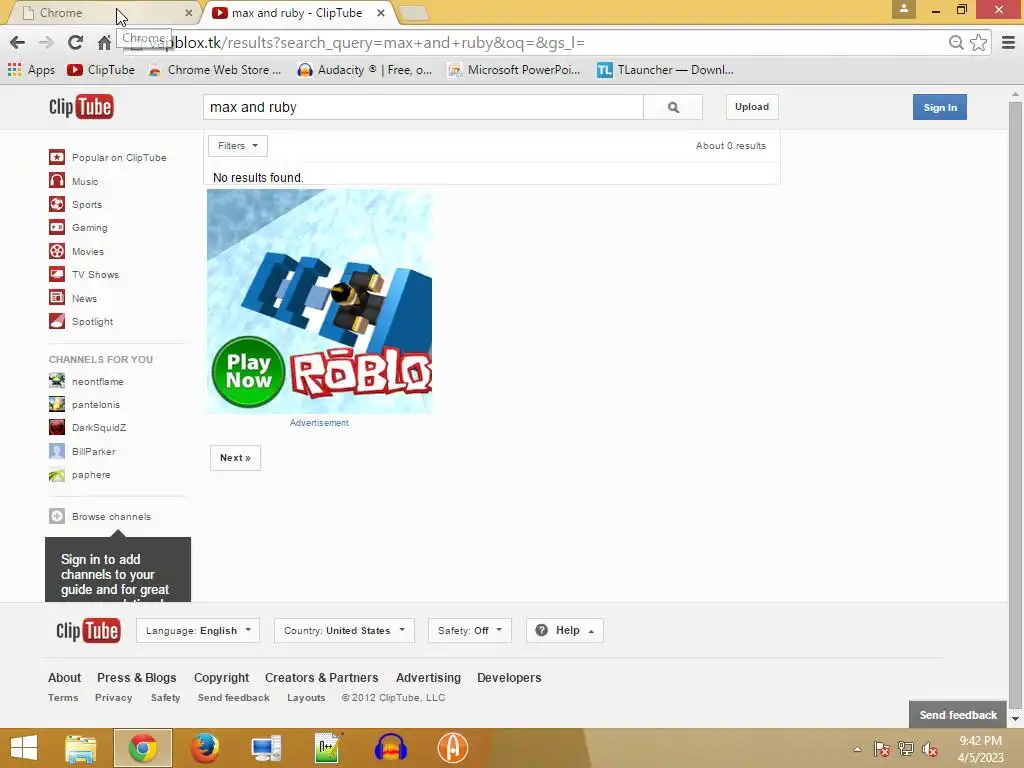Open DarkSquidZ channel avatar
Image resolution: width=1024 pixels, height=768 pixels.
[x=57, y=427]
